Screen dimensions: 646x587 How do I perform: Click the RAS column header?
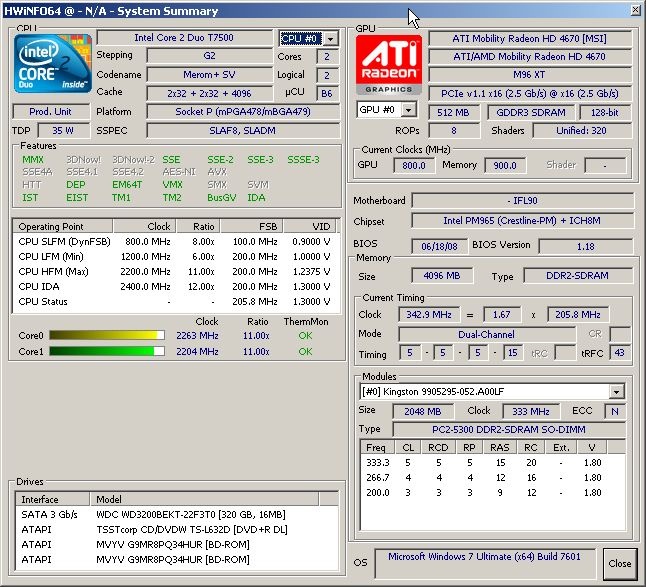tap(499, 447)
